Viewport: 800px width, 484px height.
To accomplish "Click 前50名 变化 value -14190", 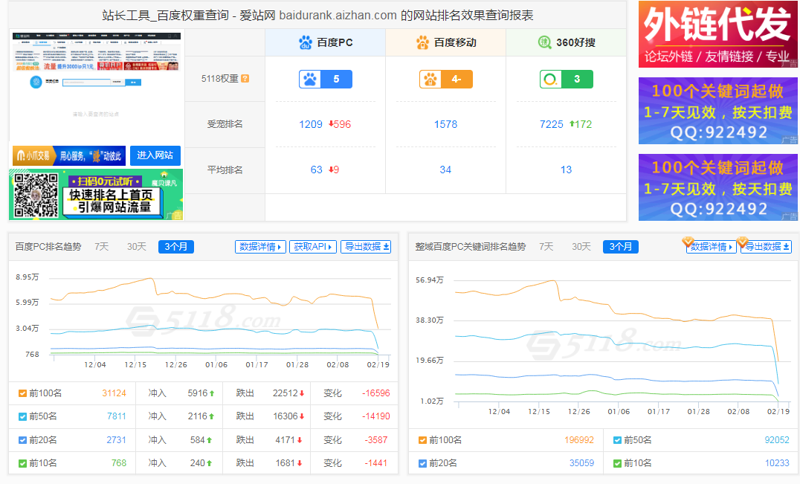I will coord(376,417).
